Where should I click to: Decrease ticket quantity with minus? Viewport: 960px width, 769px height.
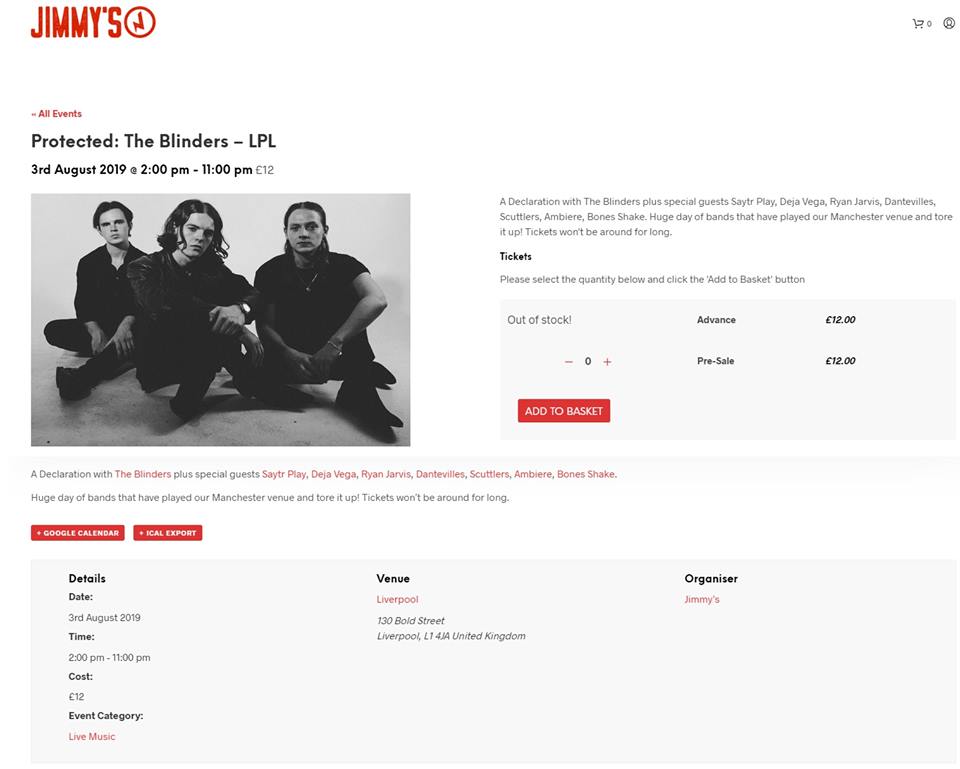pyautogui.click(x=569, y=362)
